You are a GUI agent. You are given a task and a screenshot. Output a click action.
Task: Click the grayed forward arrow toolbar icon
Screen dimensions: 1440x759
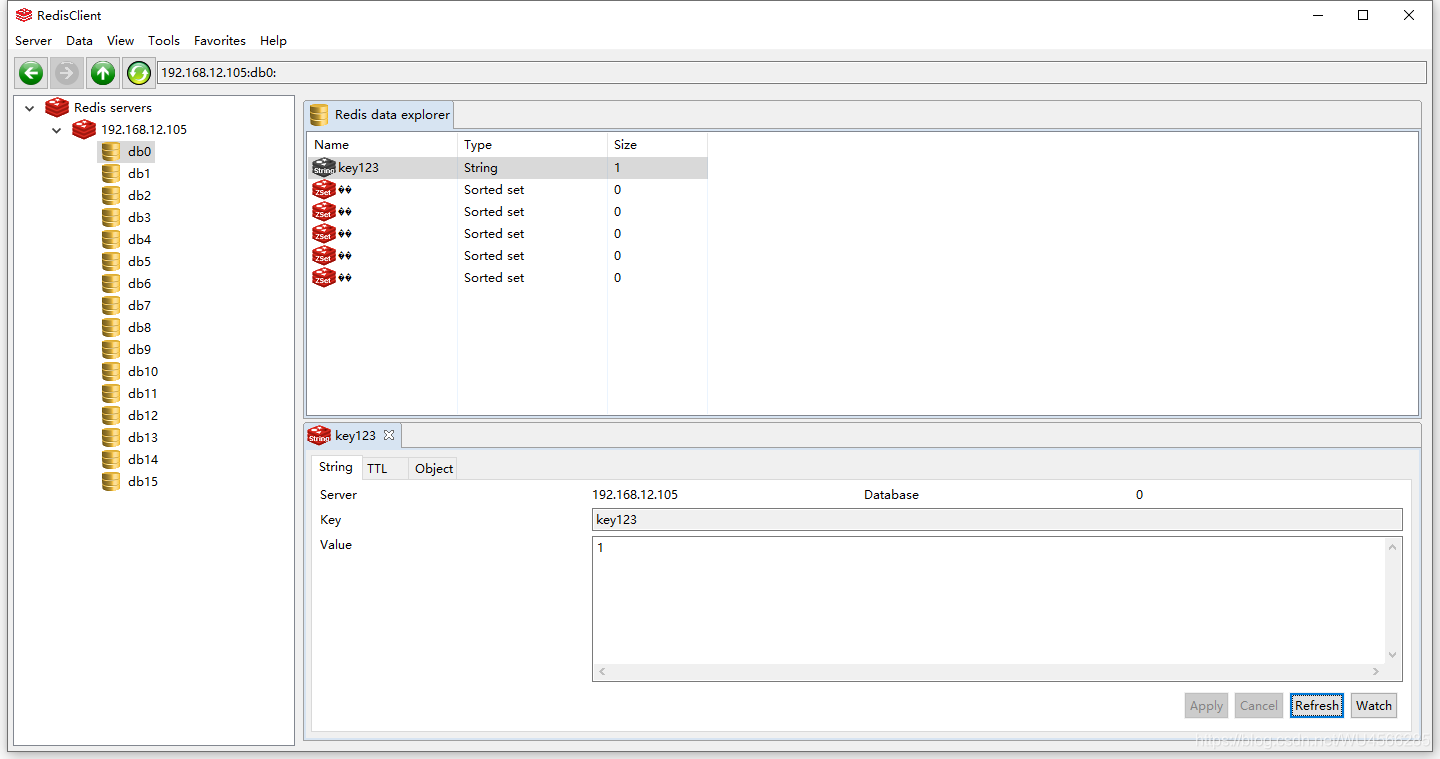click(x=67, y=73)
